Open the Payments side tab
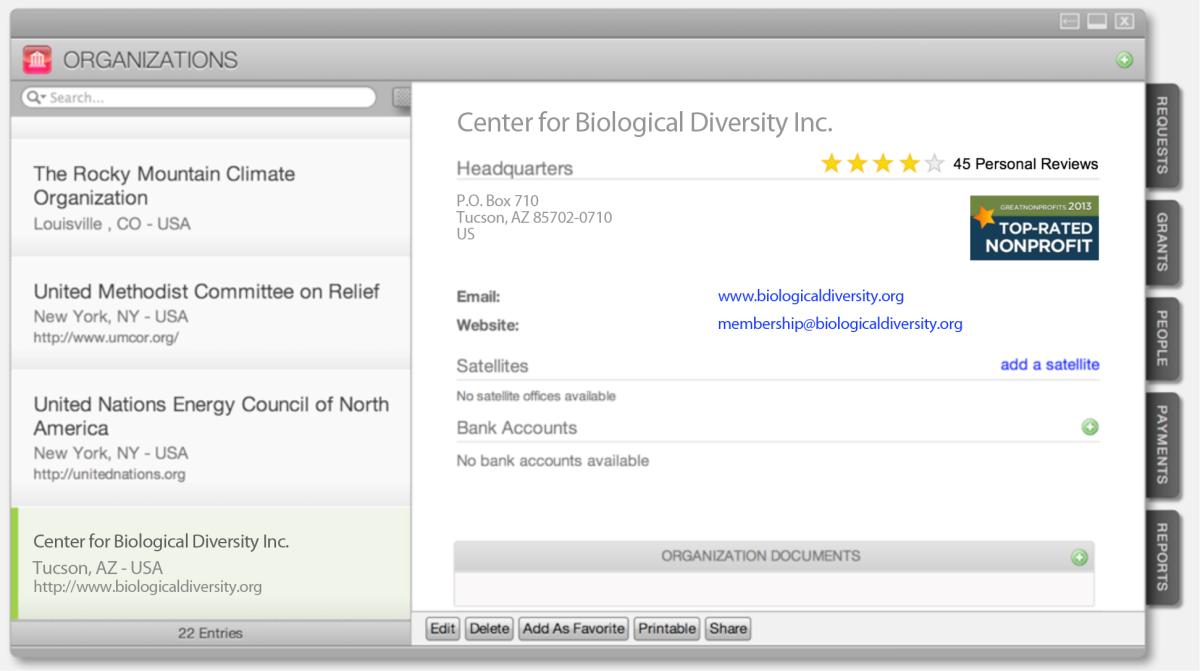 click(1162, 444)
